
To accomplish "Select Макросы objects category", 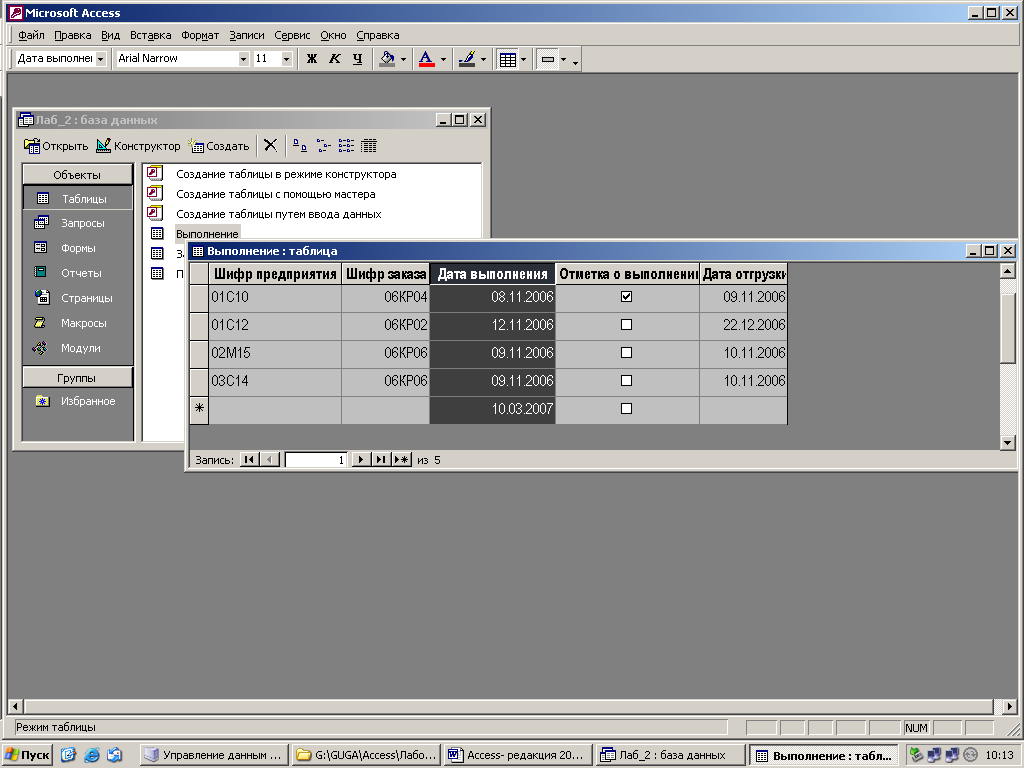I will [77, 323].
